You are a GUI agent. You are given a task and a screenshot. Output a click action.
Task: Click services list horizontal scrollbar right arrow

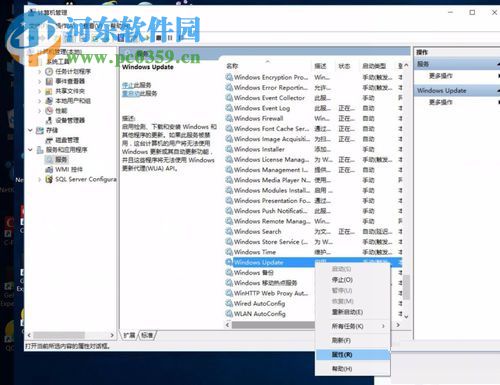(x=398, y=325)
